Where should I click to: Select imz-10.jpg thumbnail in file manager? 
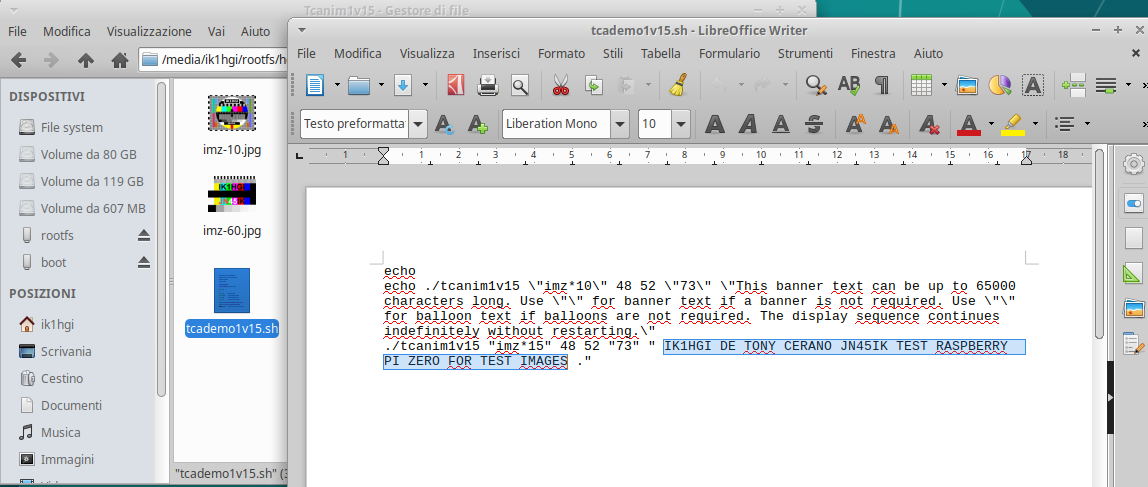click(231, 112)
